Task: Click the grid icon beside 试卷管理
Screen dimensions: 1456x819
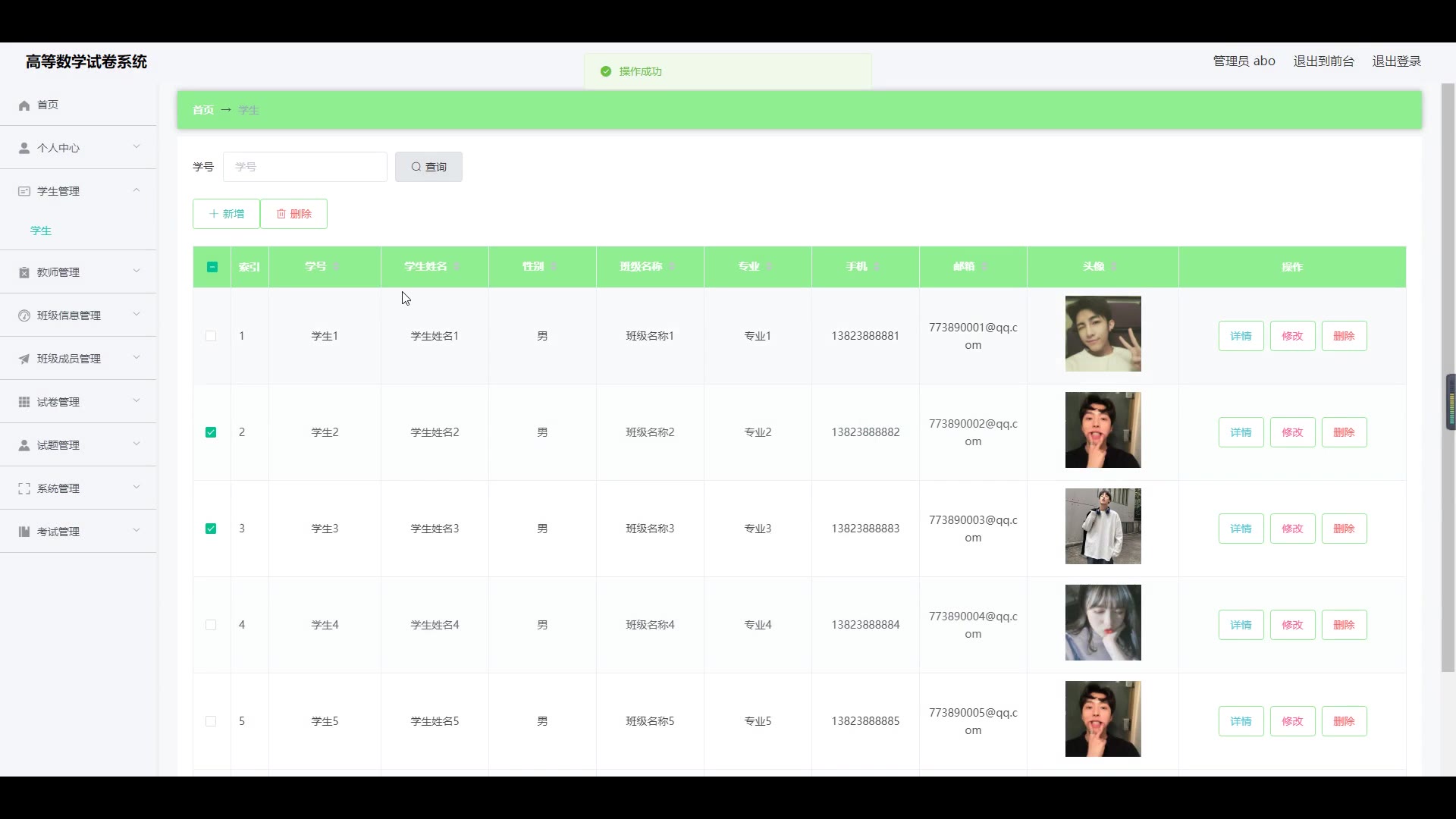Action: [24, 402]
